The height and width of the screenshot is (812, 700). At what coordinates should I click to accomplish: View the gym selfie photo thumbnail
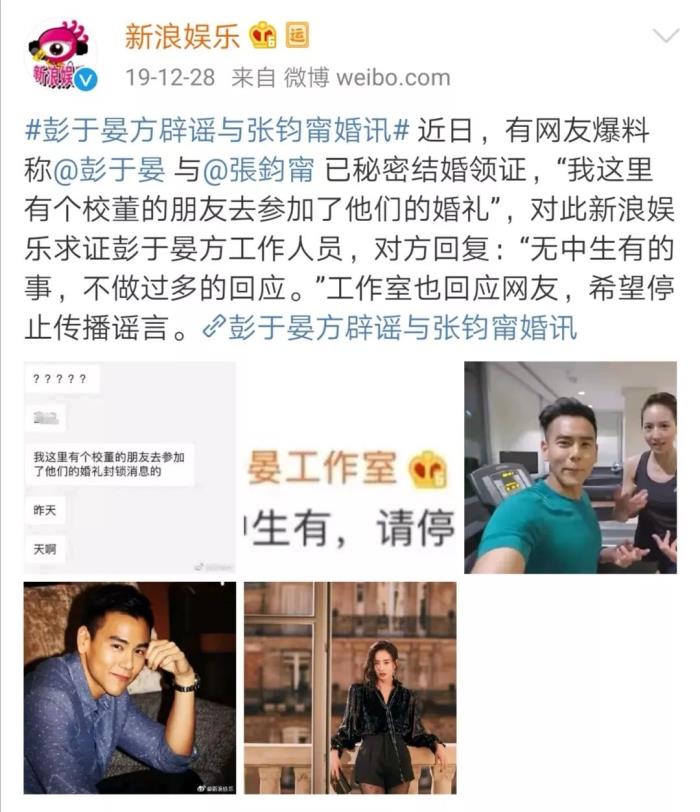click(x=571, y=467)
